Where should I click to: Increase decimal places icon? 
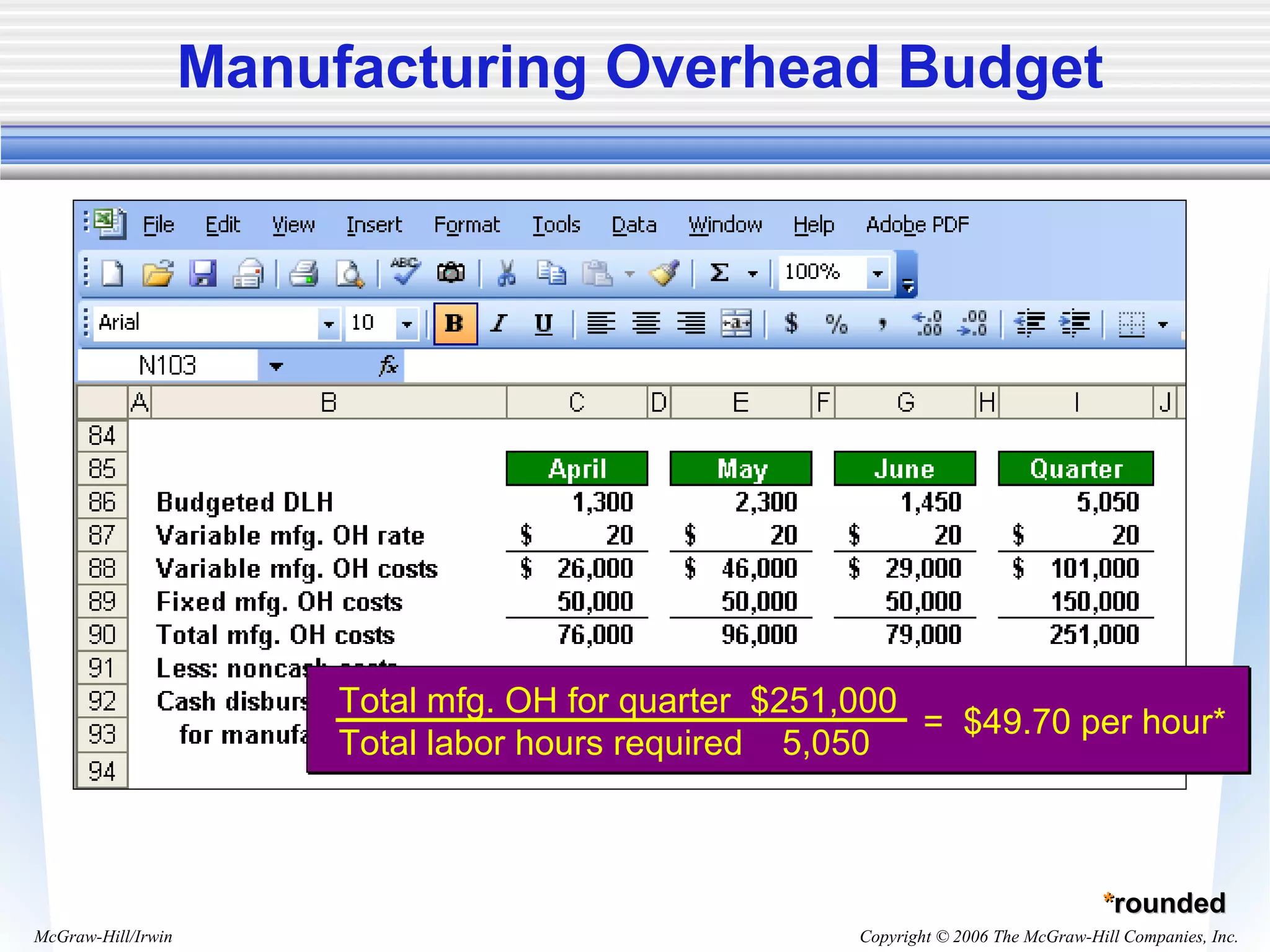(927, 323)
